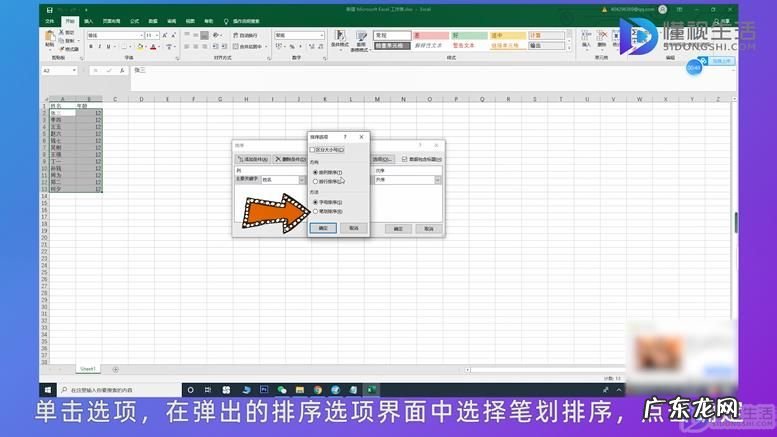This screenshot has width=777, height=437.
Task: Click 添加条件 button in Sort dialog
Action: (x=253, y=159)
